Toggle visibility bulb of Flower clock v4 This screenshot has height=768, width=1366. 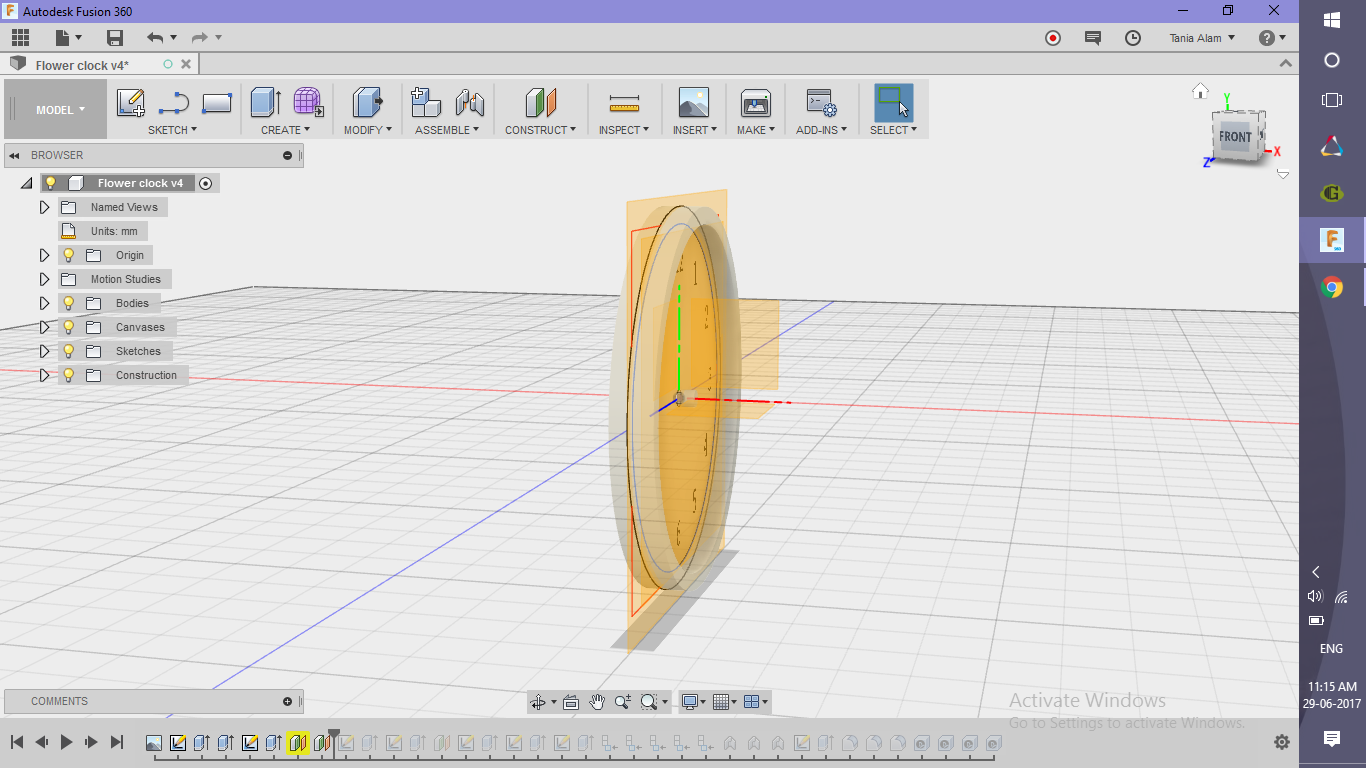51,183
